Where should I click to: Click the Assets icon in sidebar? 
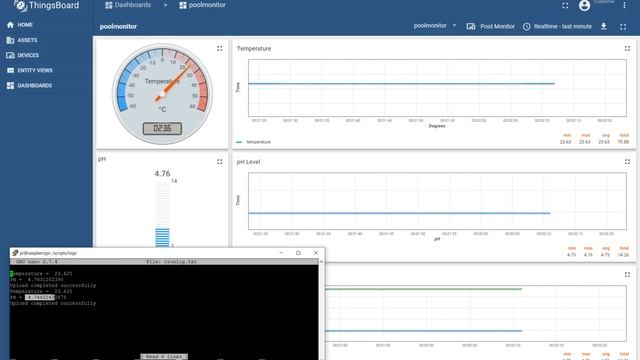(x=10, y=40)
